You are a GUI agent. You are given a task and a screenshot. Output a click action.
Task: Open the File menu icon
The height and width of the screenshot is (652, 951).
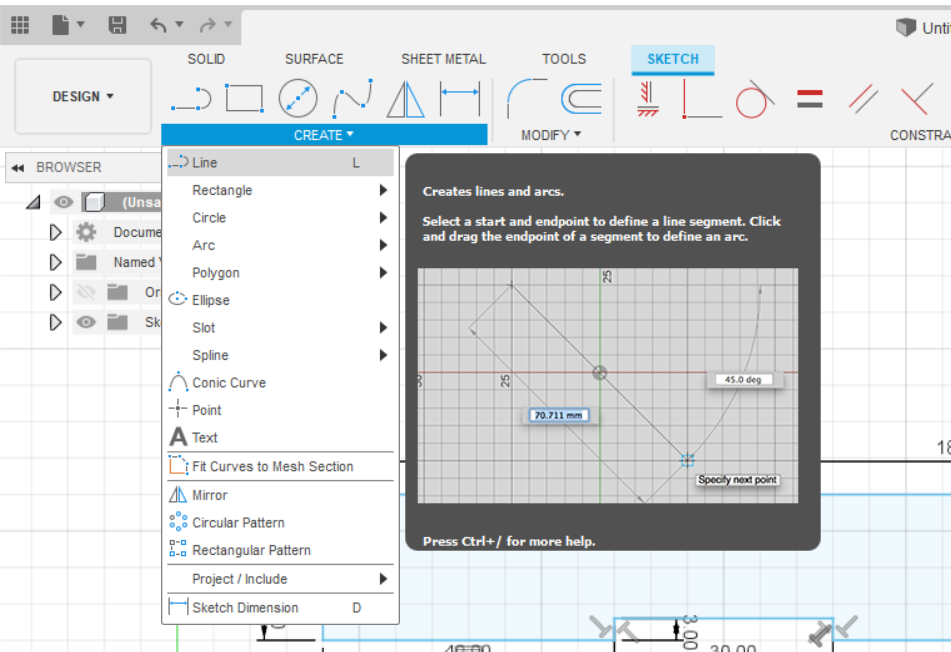61,25
